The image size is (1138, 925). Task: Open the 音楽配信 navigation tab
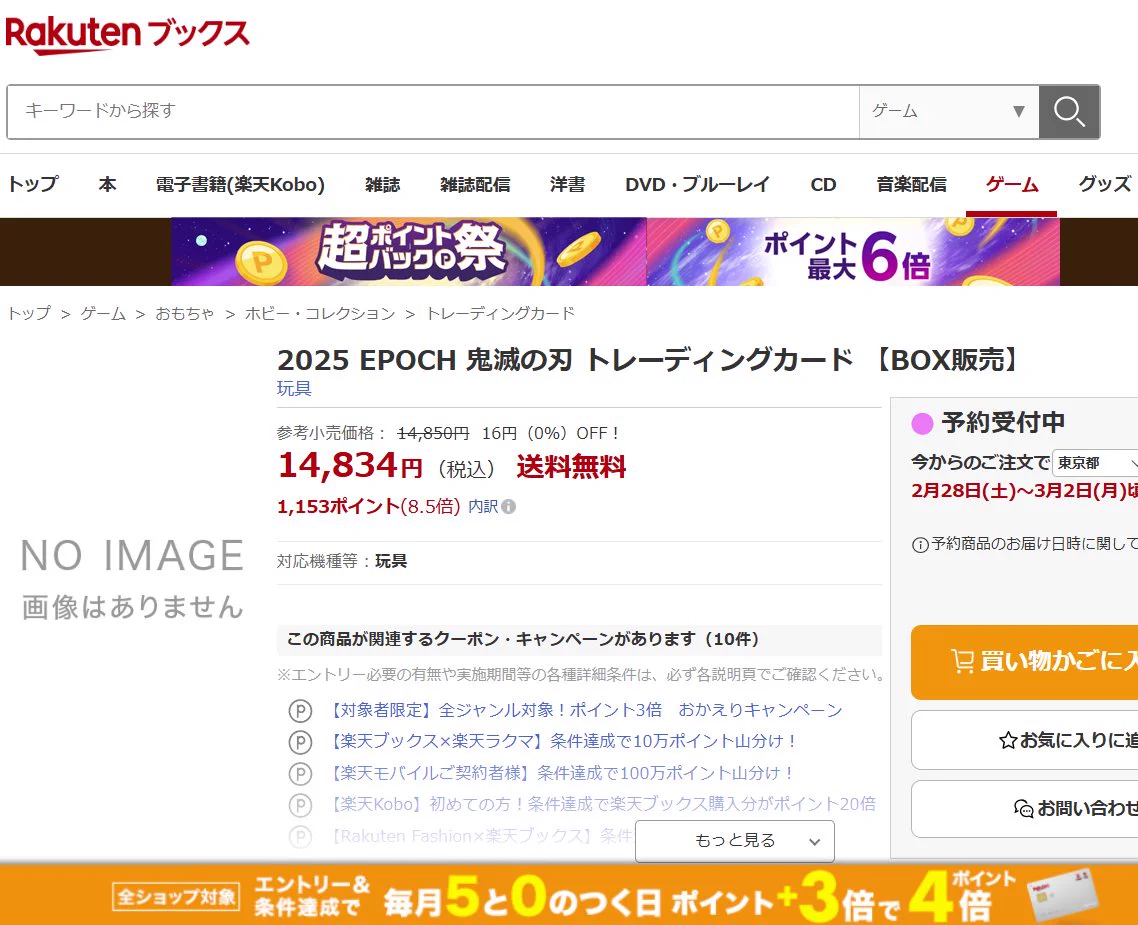(x=912, y=184)
